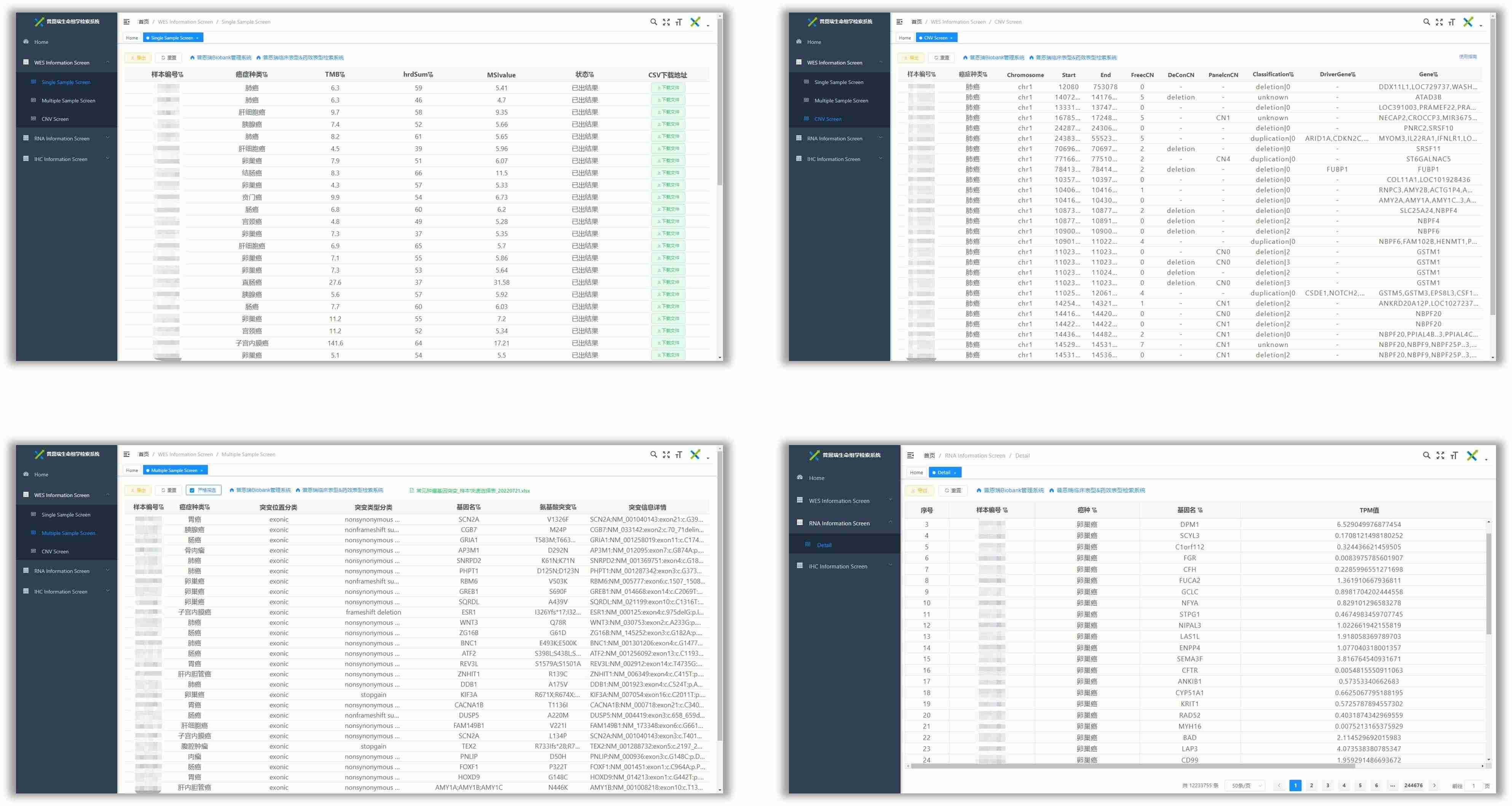Image resolution: width=1512 pixels, height=806 pixels.
Task: Close the CNV Screen tab
Action: (952, 38)
